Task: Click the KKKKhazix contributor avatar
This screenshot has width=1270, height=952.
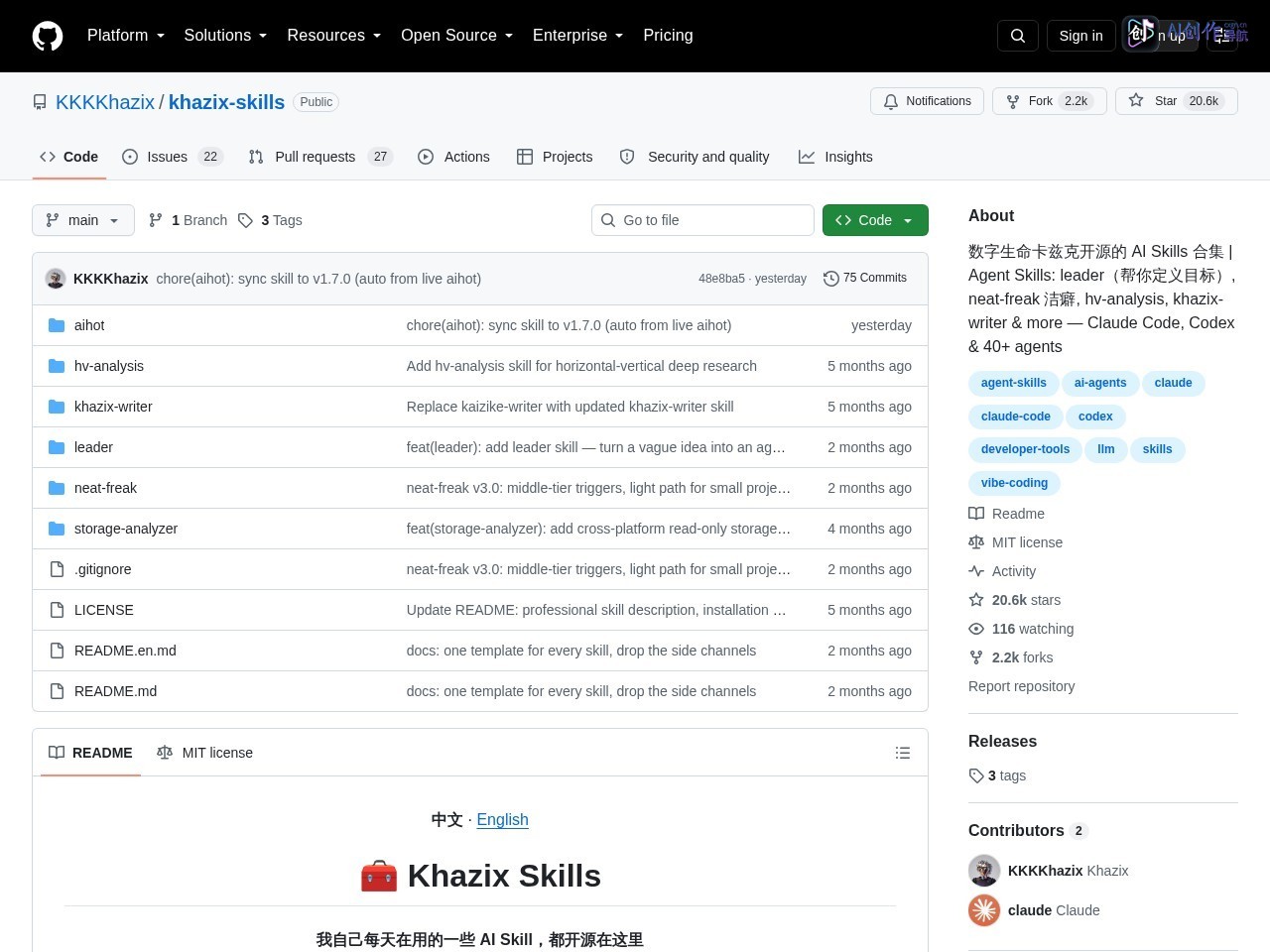Action: 984,871
